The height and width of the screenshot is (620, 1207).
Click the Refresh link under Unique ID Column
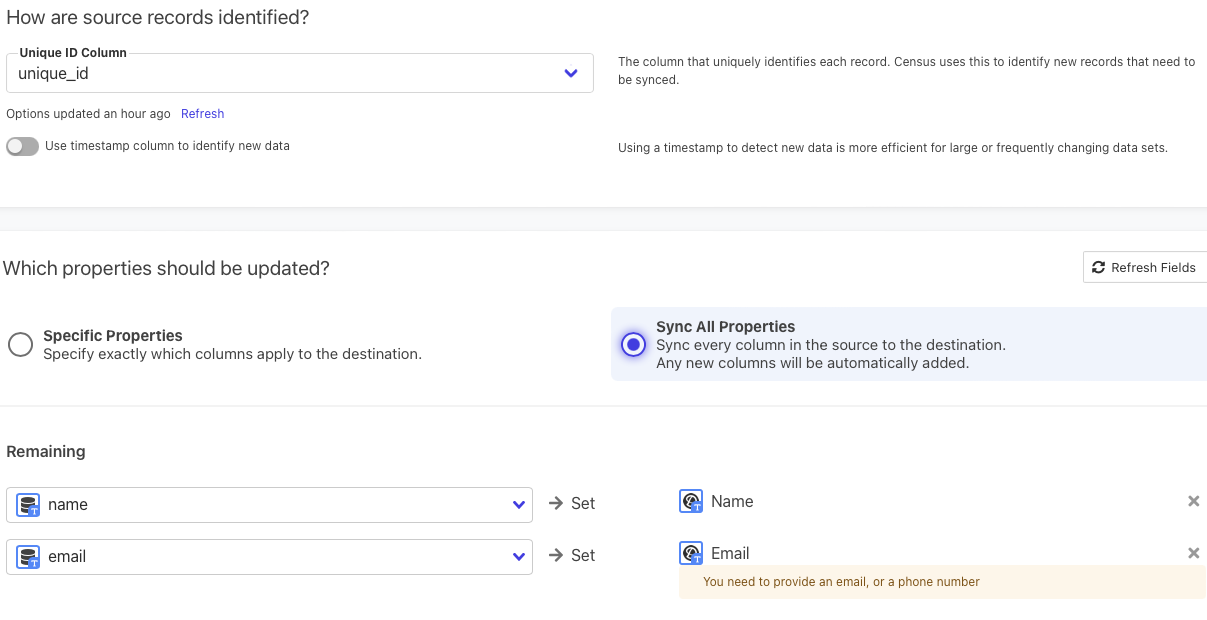(202, 114)
